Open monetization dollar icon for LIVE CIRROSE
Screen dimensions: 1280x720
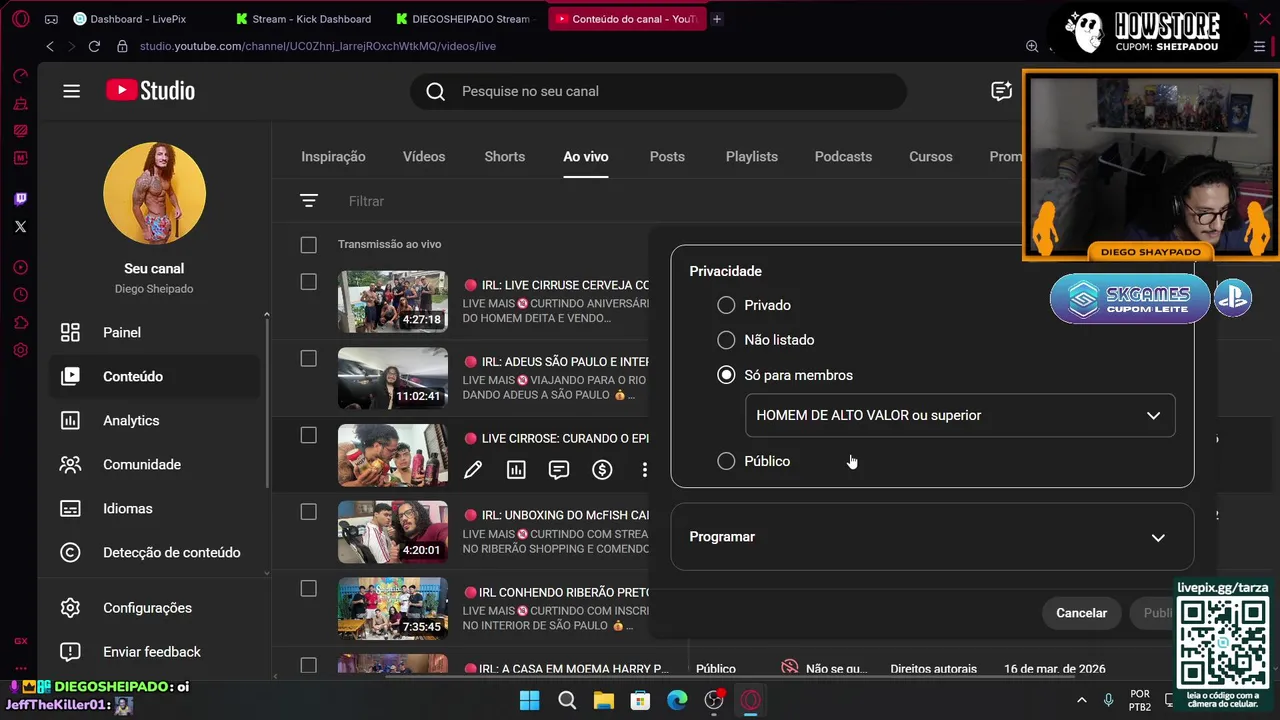[602, 469]
